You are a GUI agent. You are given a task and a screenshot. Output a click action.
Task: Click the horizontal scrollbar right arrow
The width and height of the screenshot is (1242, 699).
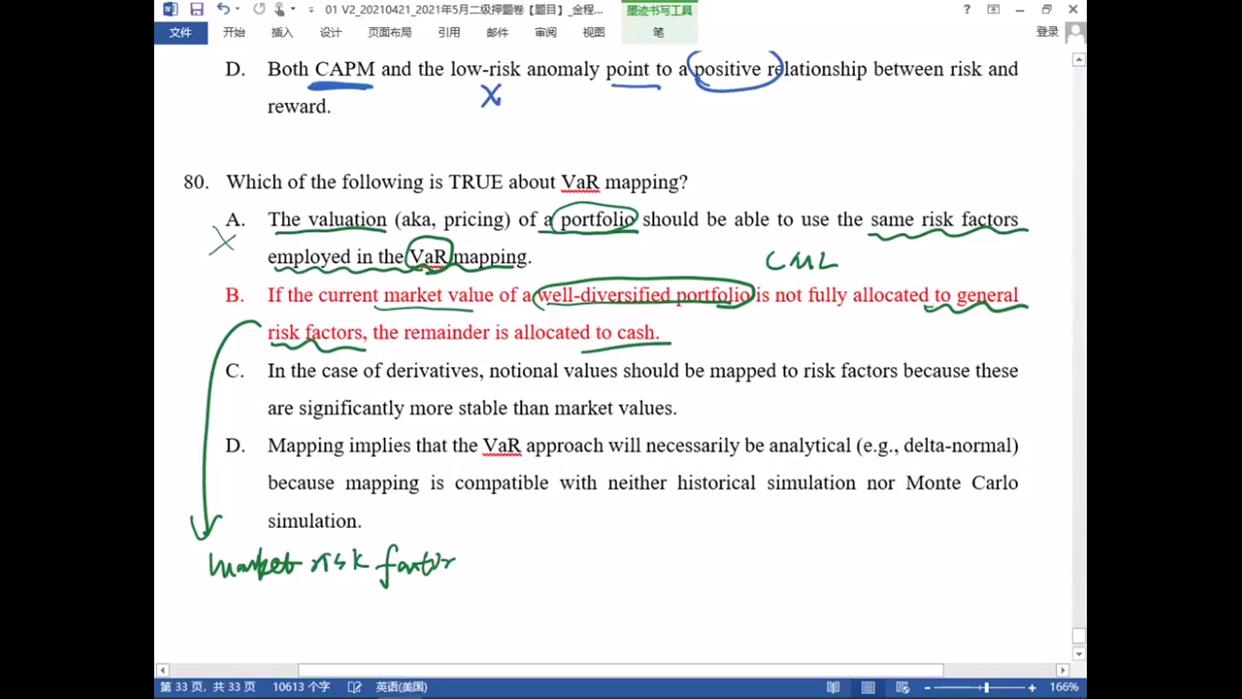point(1063,670)
